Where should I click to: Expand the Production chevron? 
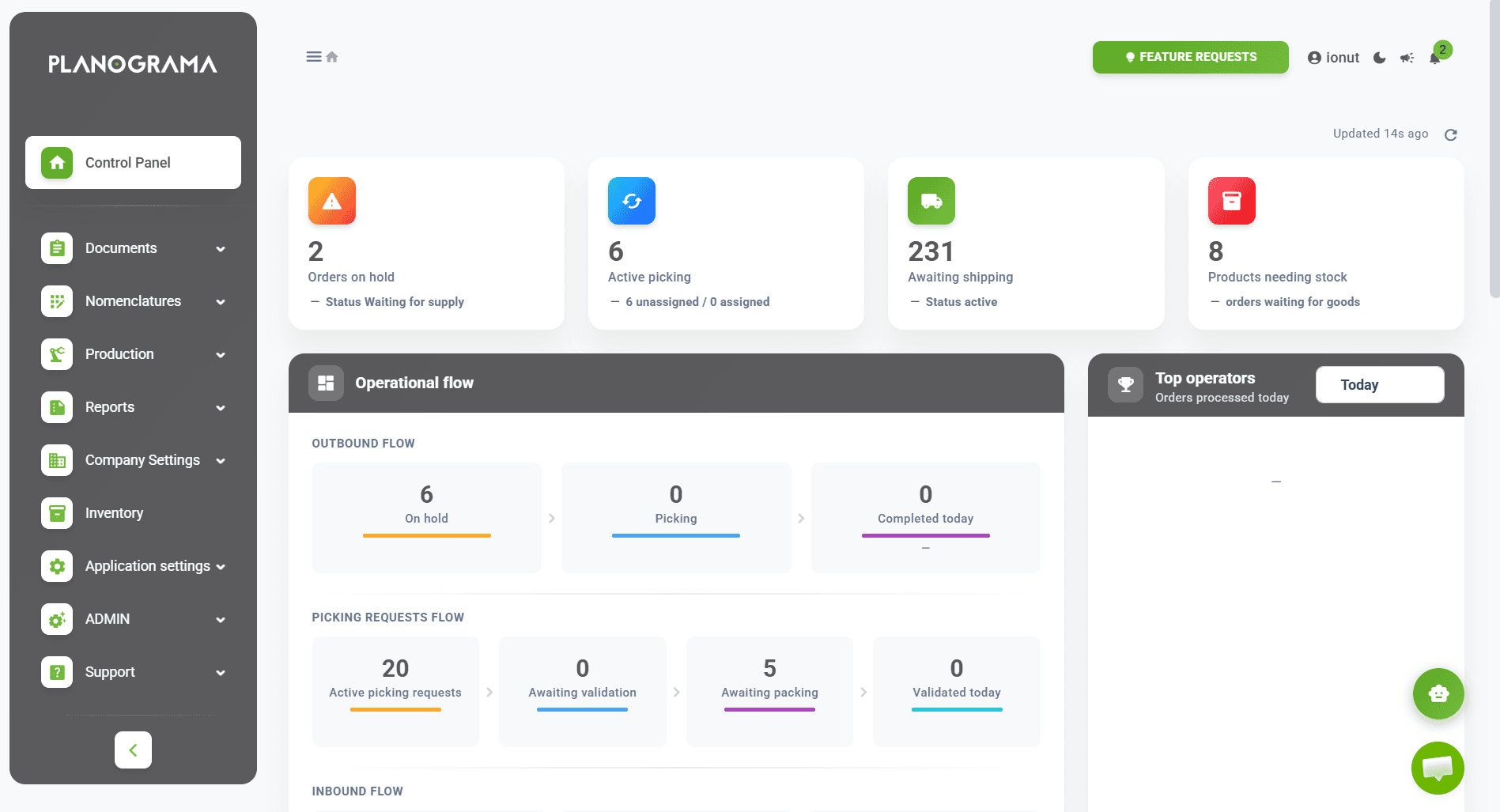point(221,355)
